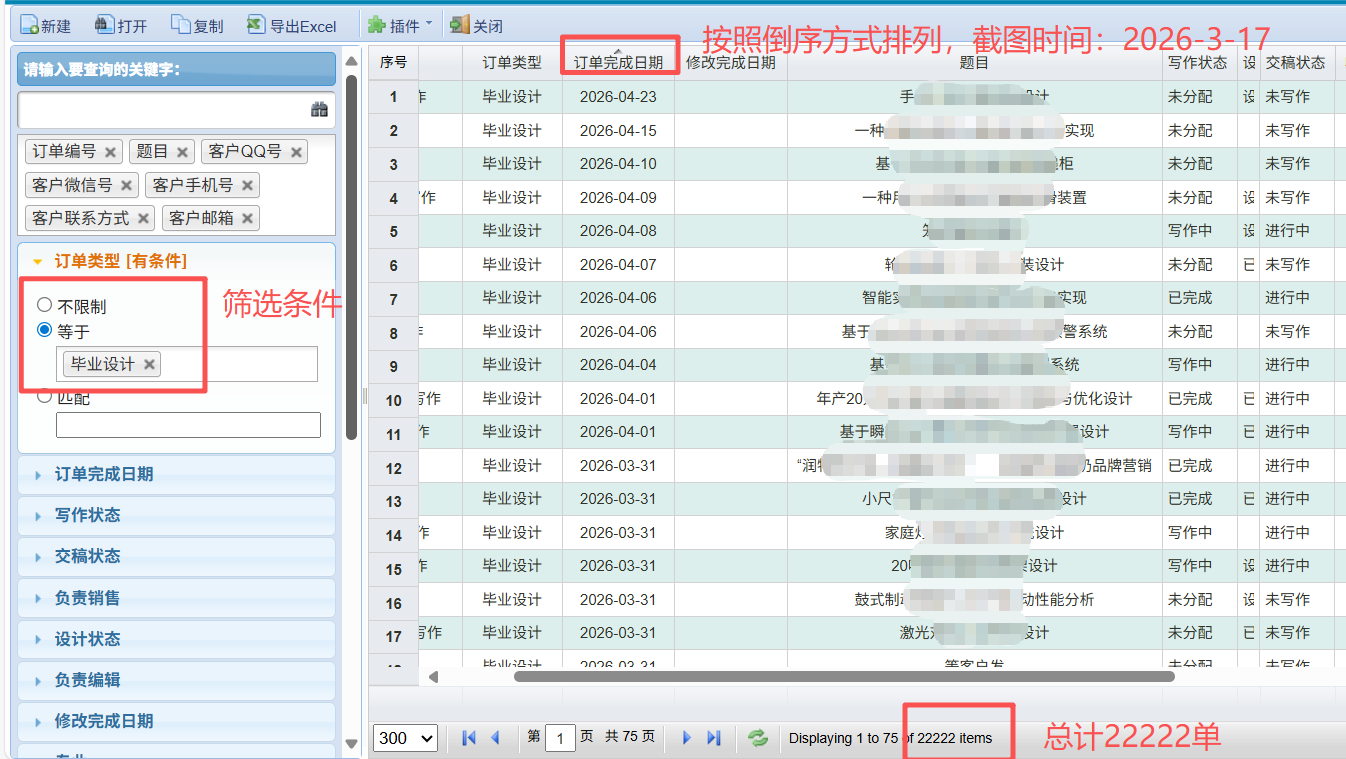Click the 复制 (Copy) icon
This screenshot has height=759, width=1346.
point(182,25)
